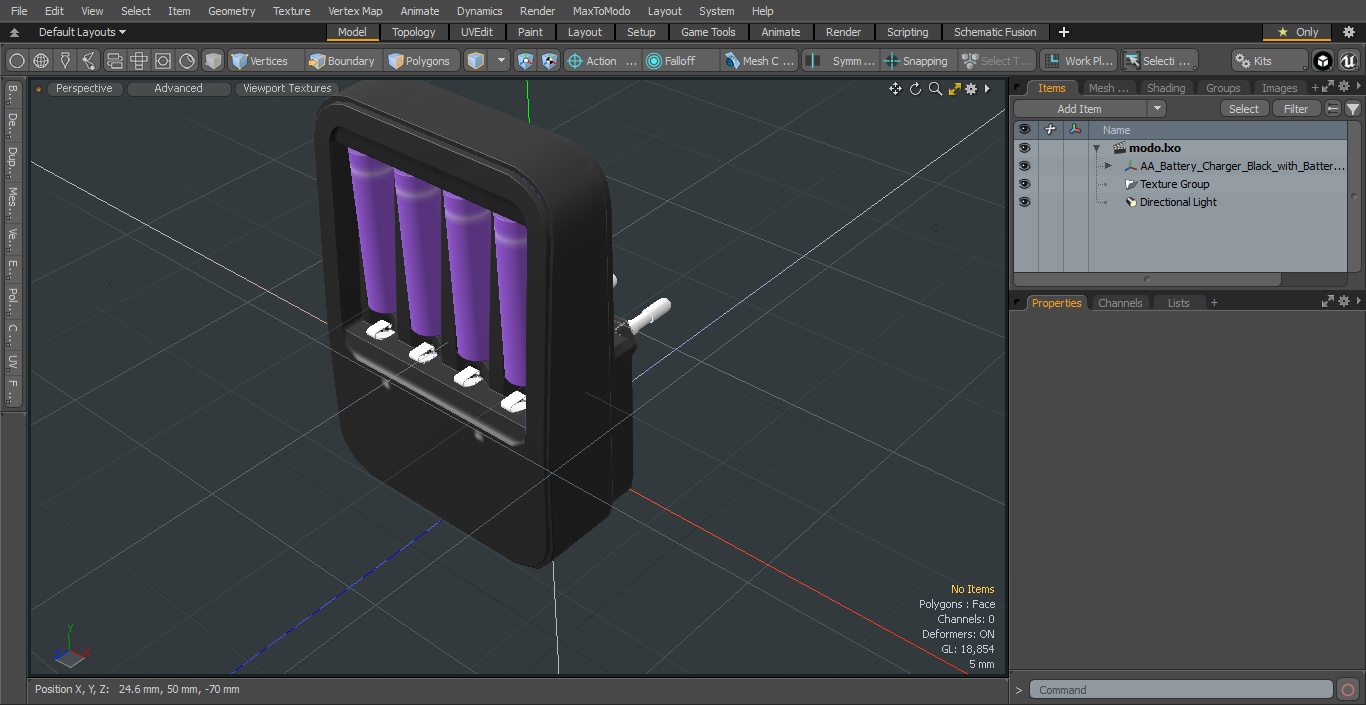Open the Advanced shading style menu
This screenshot has width=1366, height=705.
coord(178,88)
